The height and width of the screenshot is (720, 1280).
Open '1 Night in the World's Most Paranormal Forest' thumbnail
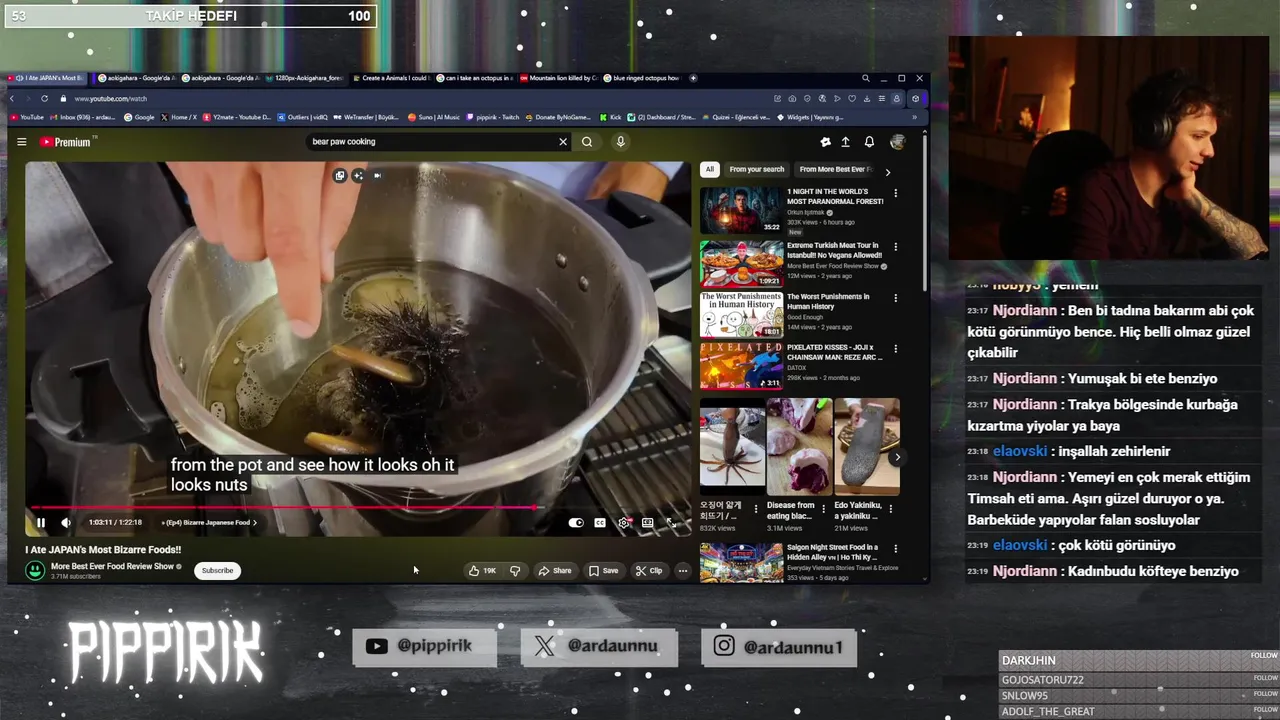(x=741, y=210)
